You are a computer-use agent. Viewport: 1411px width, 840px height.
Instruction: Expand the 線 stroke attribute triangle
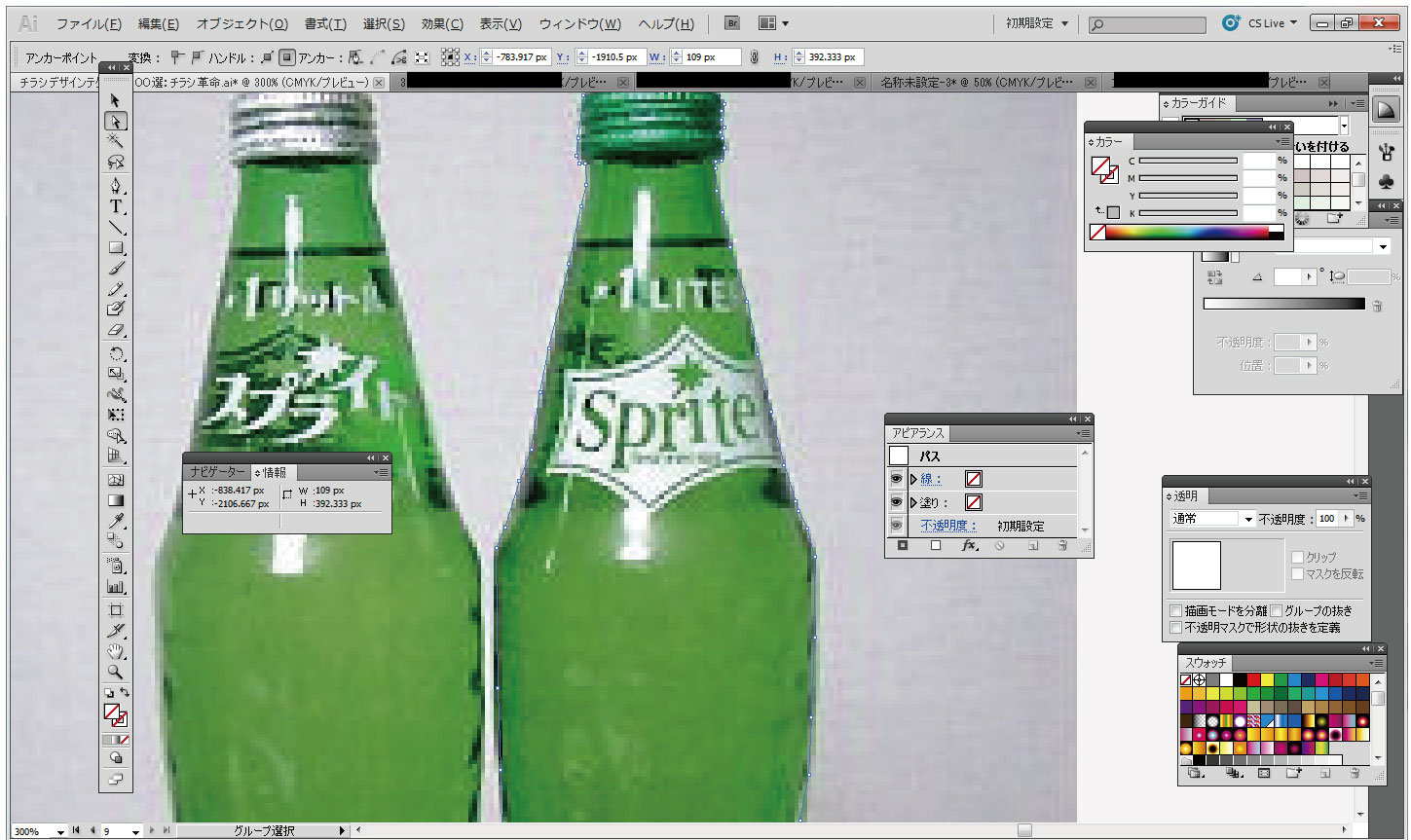(913, 479)
